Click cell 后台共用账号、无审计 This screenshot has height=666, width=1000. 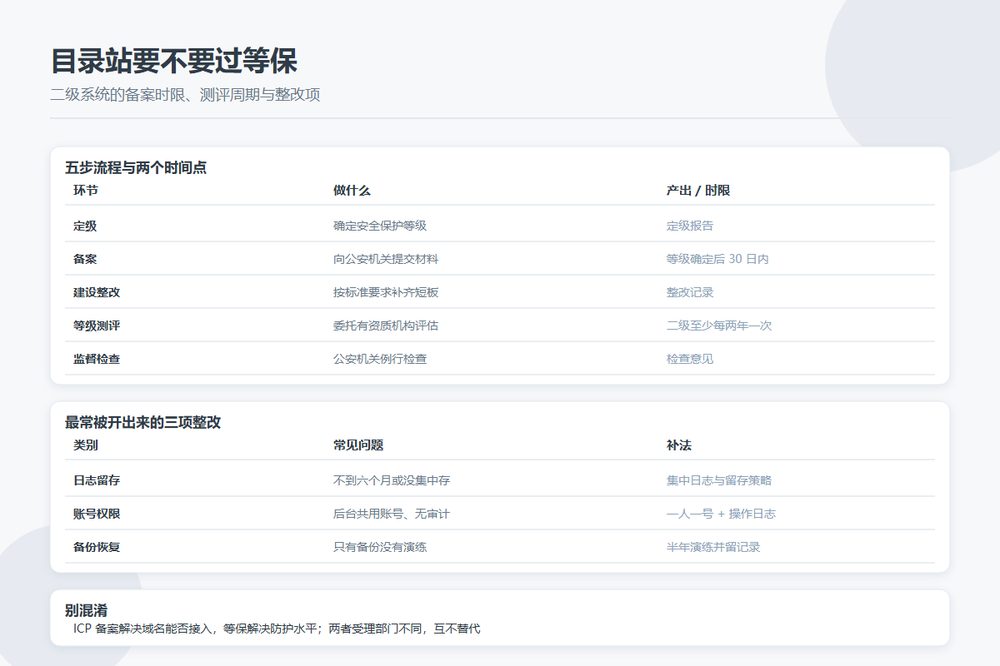(x=391, y=514)
